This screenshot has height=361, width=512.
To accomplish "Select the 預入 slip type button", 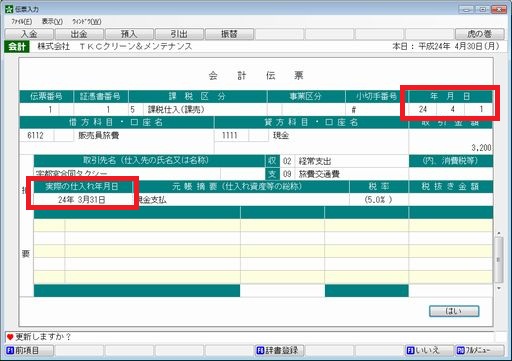I will (x=129, y=34).
